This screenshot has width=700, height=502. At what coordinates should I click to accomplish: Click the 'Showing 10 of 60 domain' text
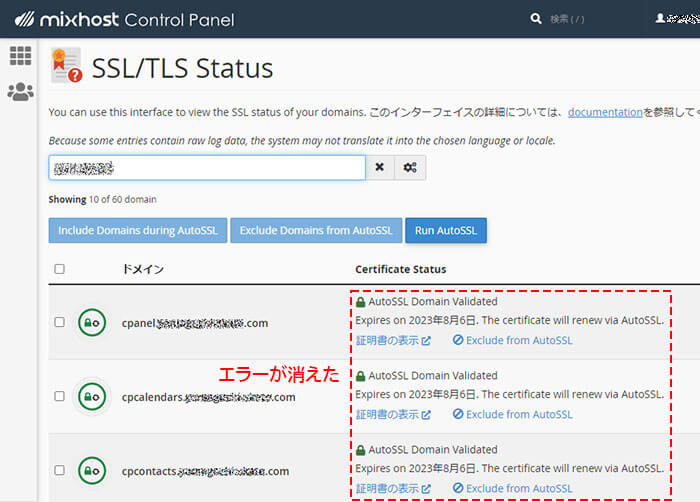tap(103, 199)
